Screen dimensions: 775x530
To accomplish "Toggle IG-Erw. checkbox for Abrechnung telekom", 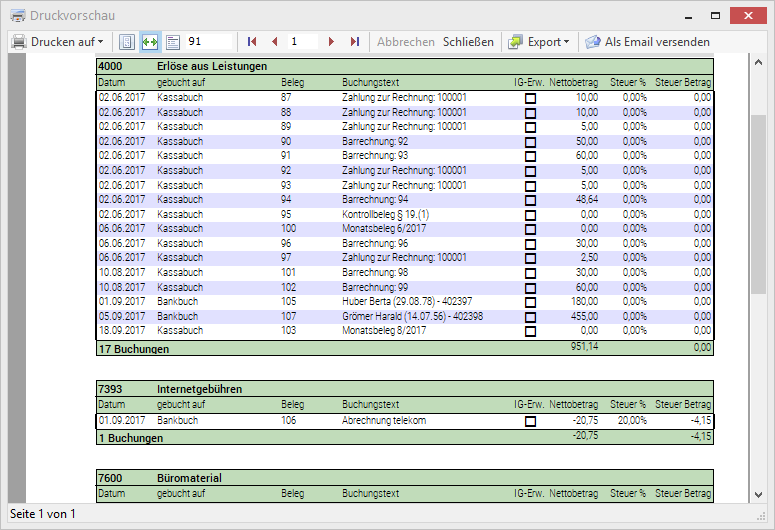I will pyautogui.click(x=530, y=422).
